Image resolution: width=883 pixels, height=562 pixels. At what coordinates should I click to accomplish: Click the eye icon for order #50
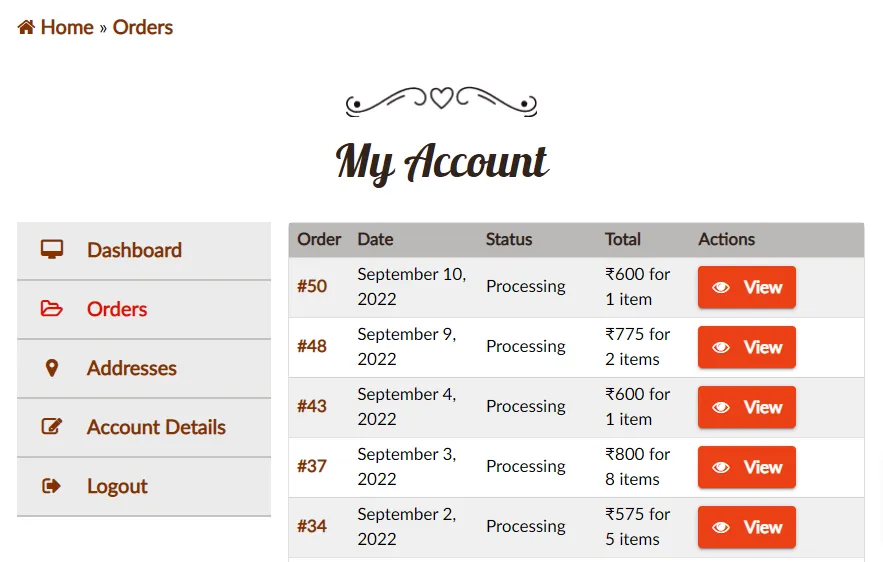click(x=721, y=288)
